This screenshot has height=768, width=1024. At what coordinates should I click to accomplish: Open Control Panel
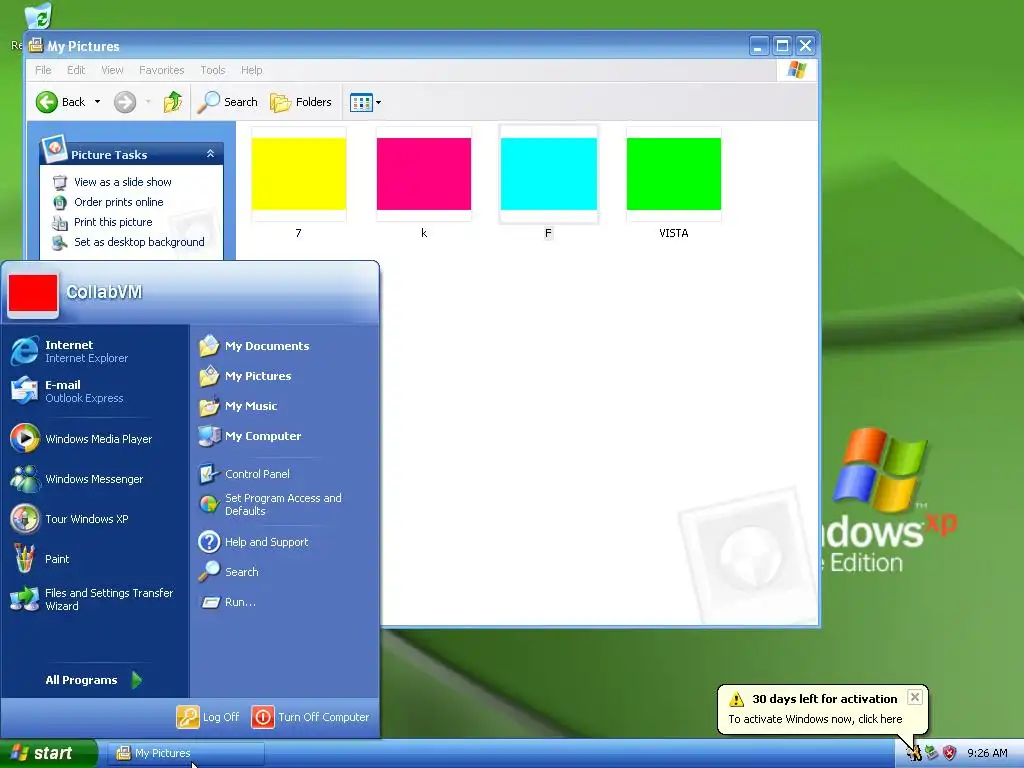244,474
